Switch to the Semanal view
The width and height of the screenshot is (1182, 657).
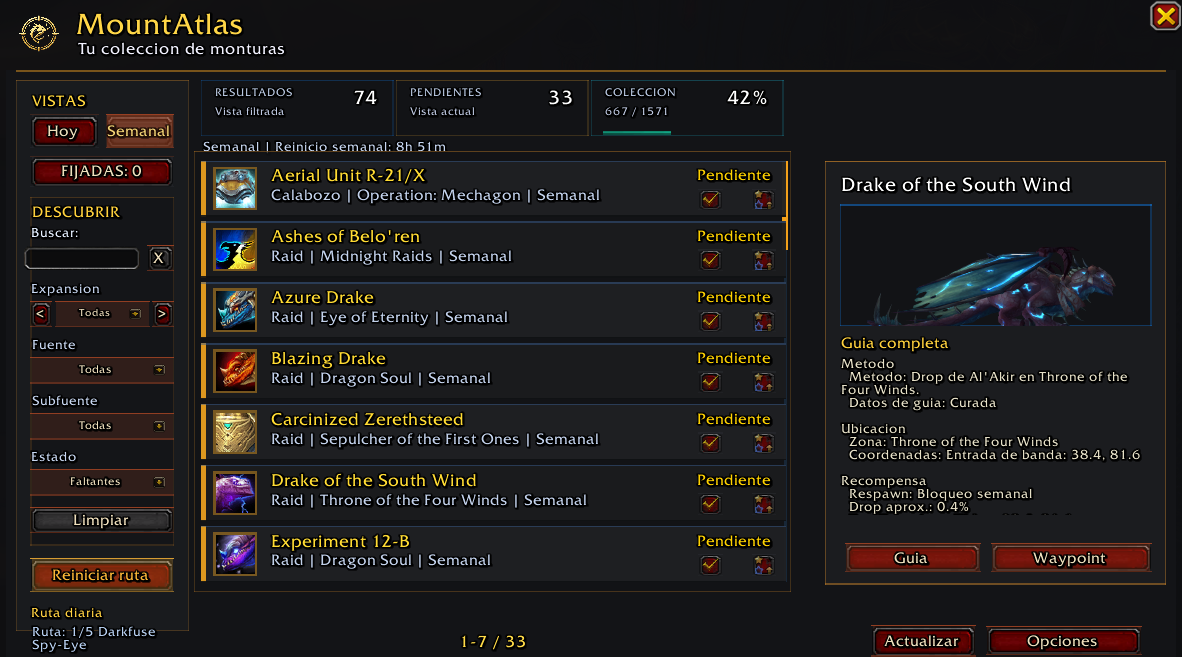pyautogui.click(x=139, y=131)
